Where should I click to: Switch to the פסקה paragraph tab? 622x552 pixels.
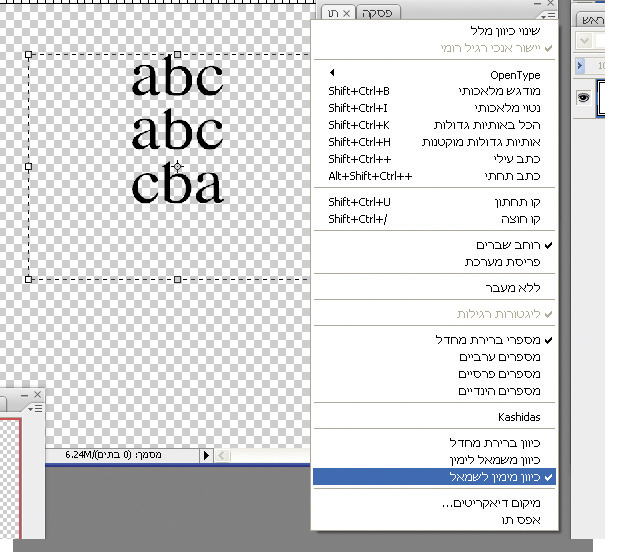(x=377, y=13)
